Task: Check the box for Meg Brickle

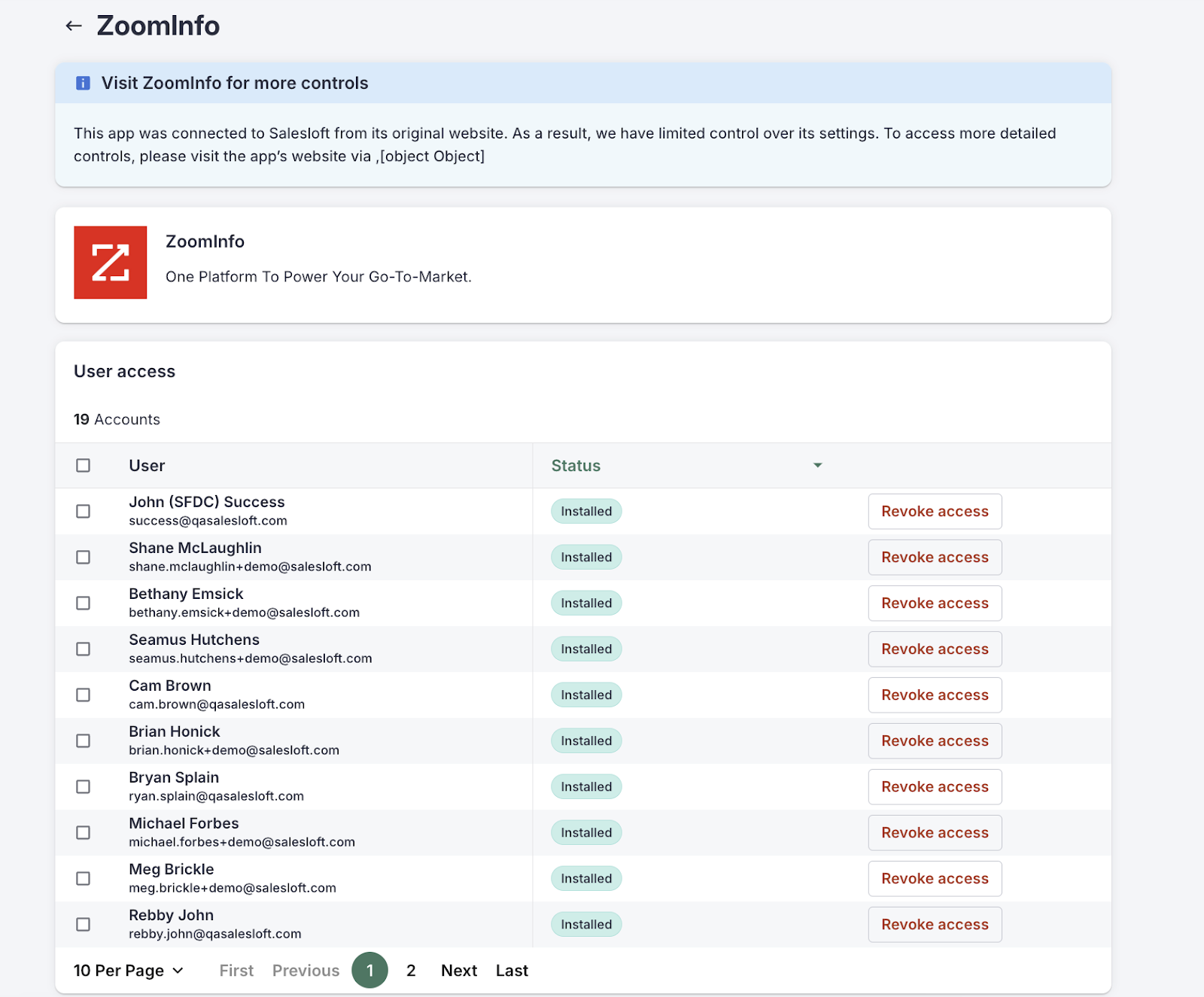Action: coord(84,879)
